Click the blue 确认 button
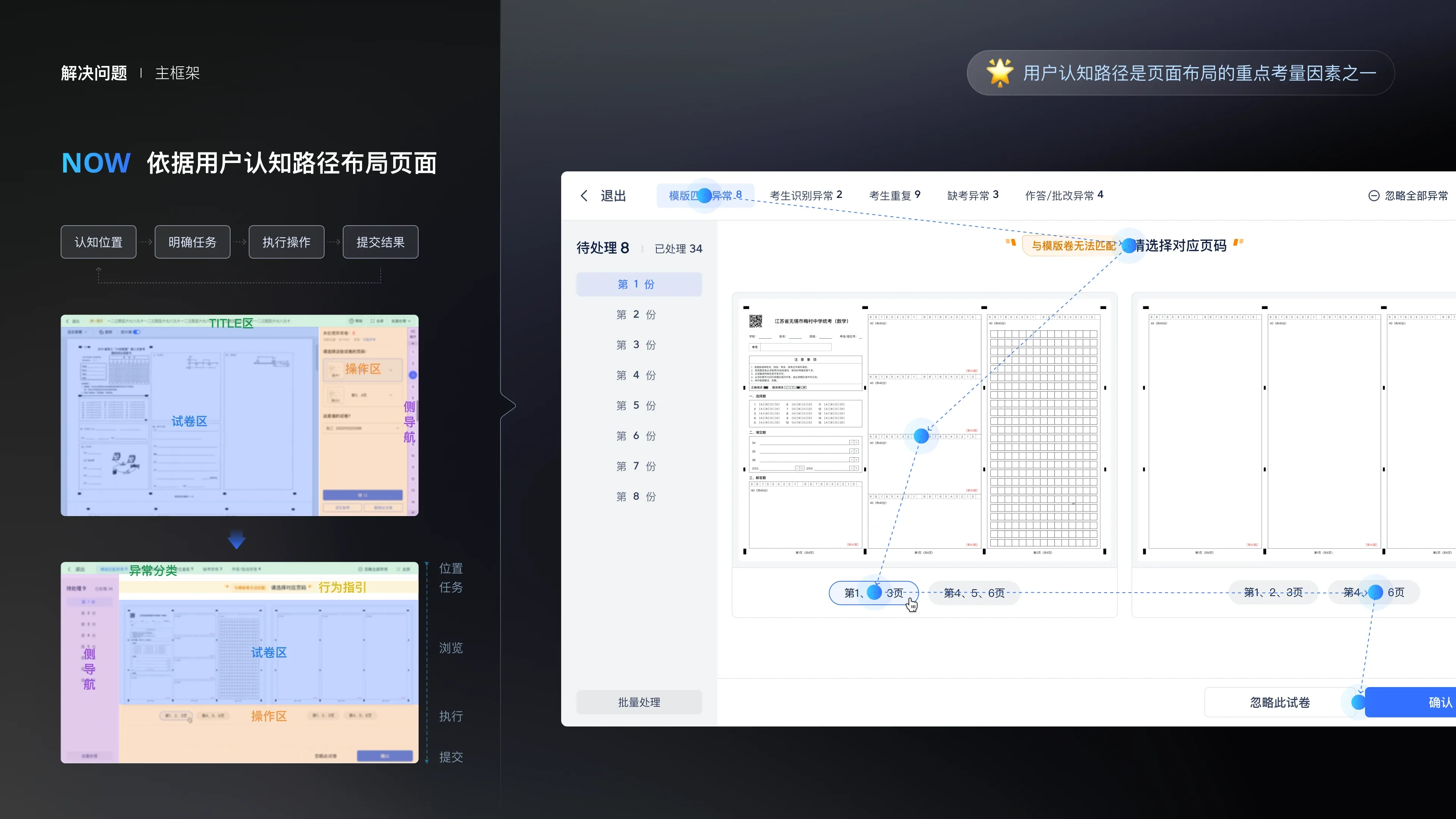This screenshot has height=819, width=1456. tap(1410, 703)
